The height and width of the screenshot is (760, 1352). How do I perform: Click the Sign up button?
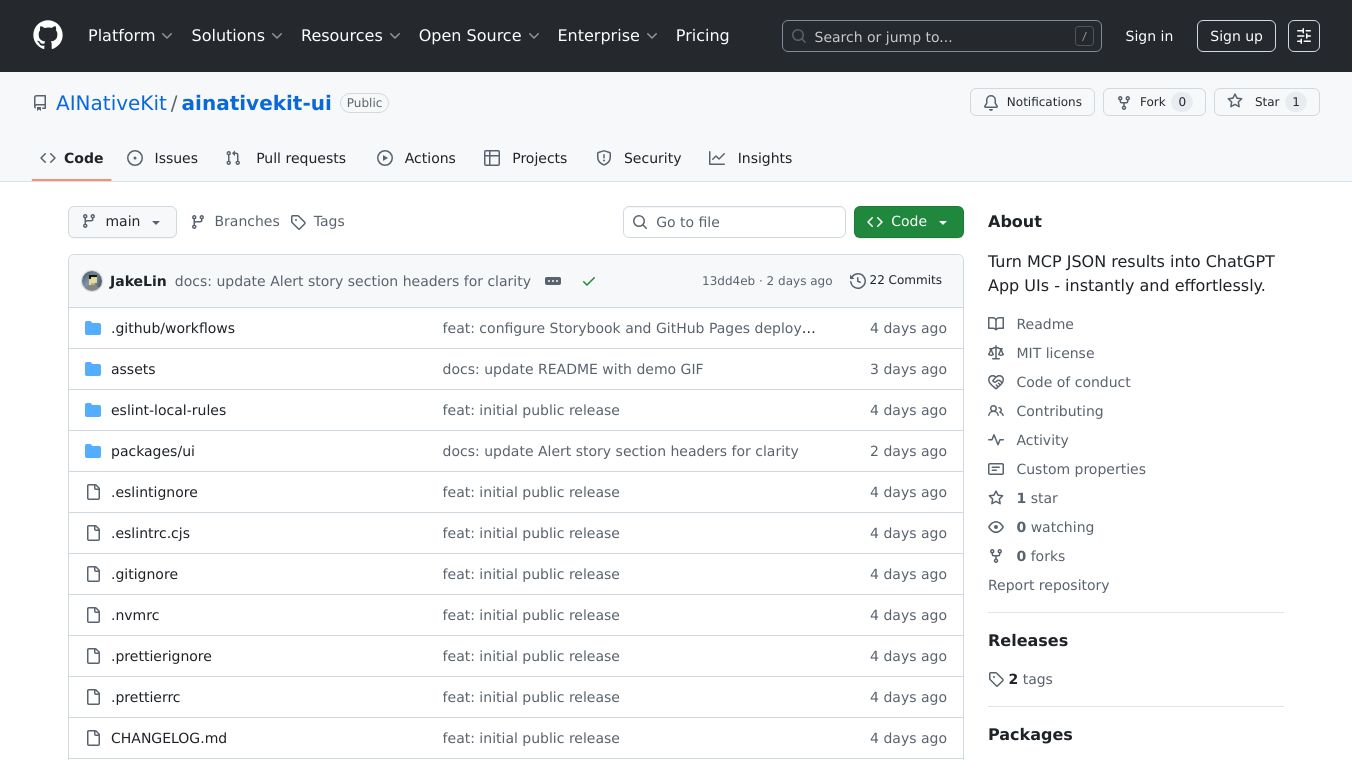pyautogui.click(x=1236, y=36)
